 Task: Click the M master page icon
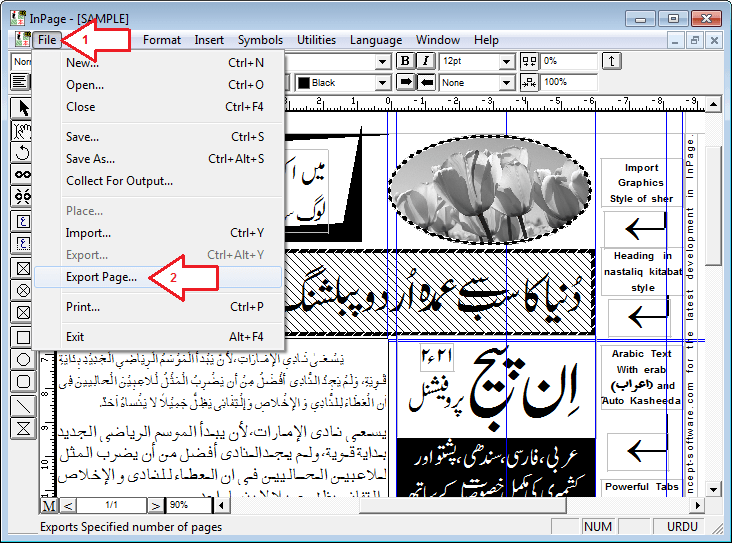(49, 506)
